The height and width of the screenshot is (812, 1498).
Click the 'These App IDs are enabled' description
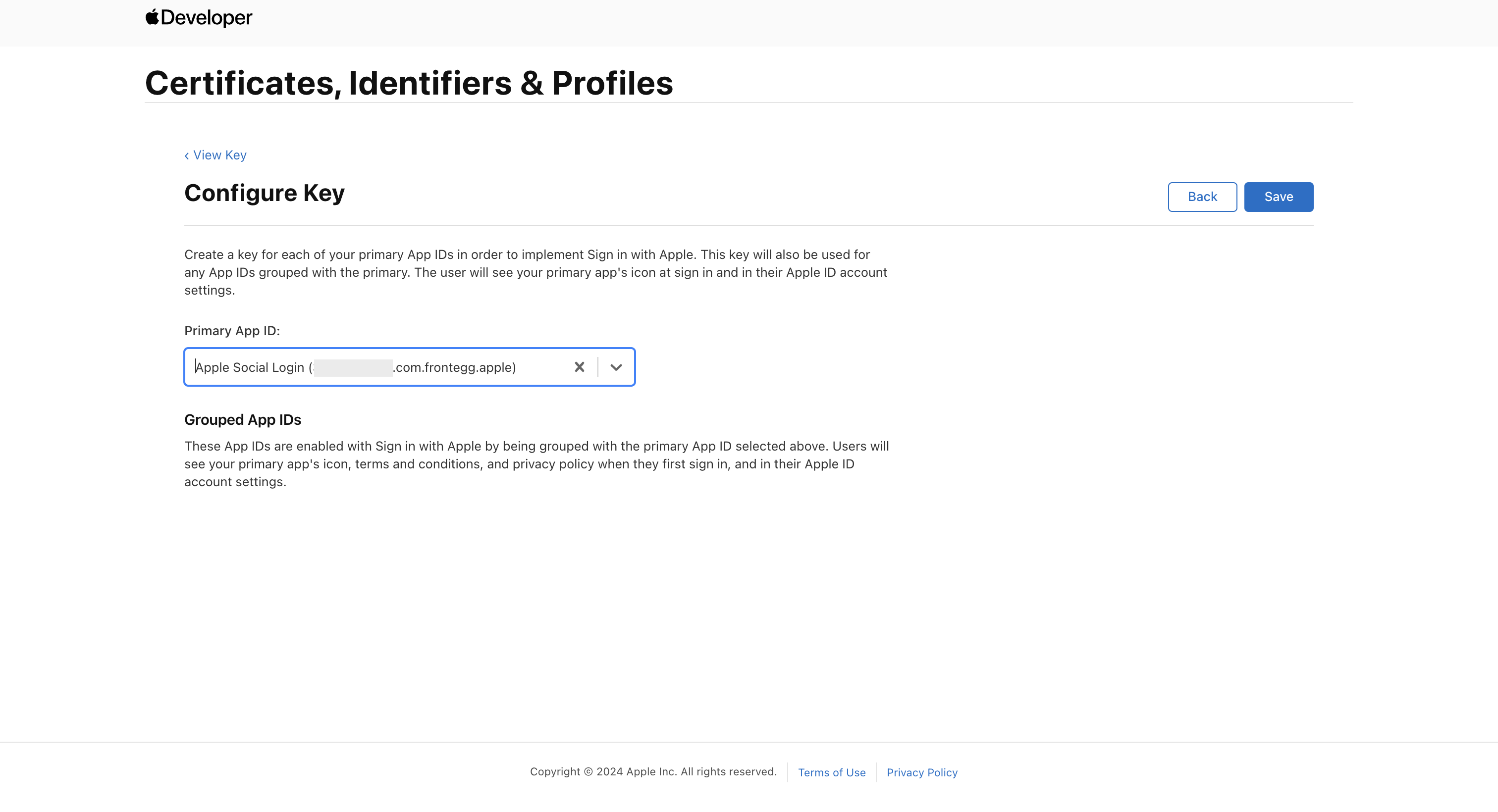click(536, 464)
